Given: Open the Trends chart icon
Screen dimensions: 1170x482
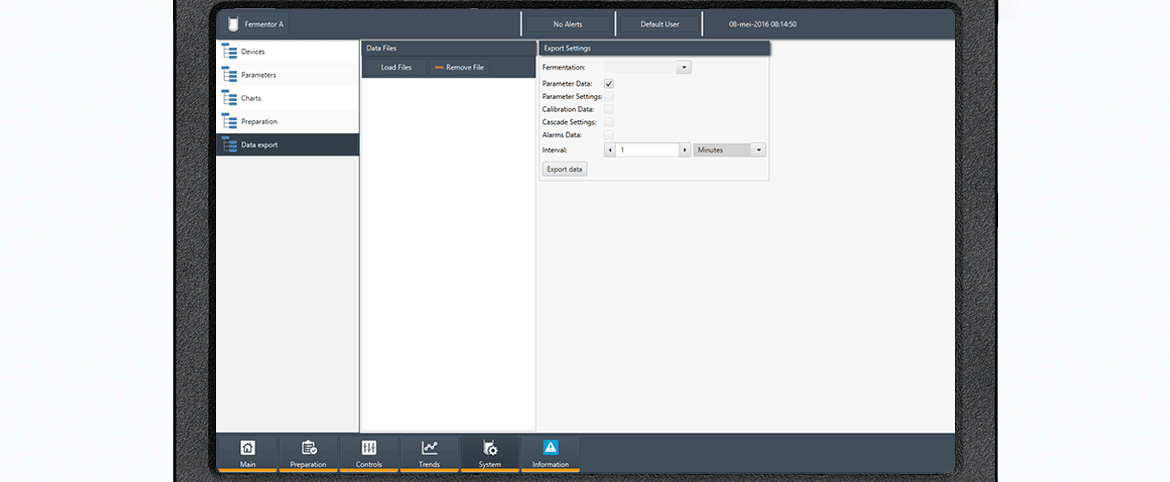Looking at the screenshot, I should [429, 448].
